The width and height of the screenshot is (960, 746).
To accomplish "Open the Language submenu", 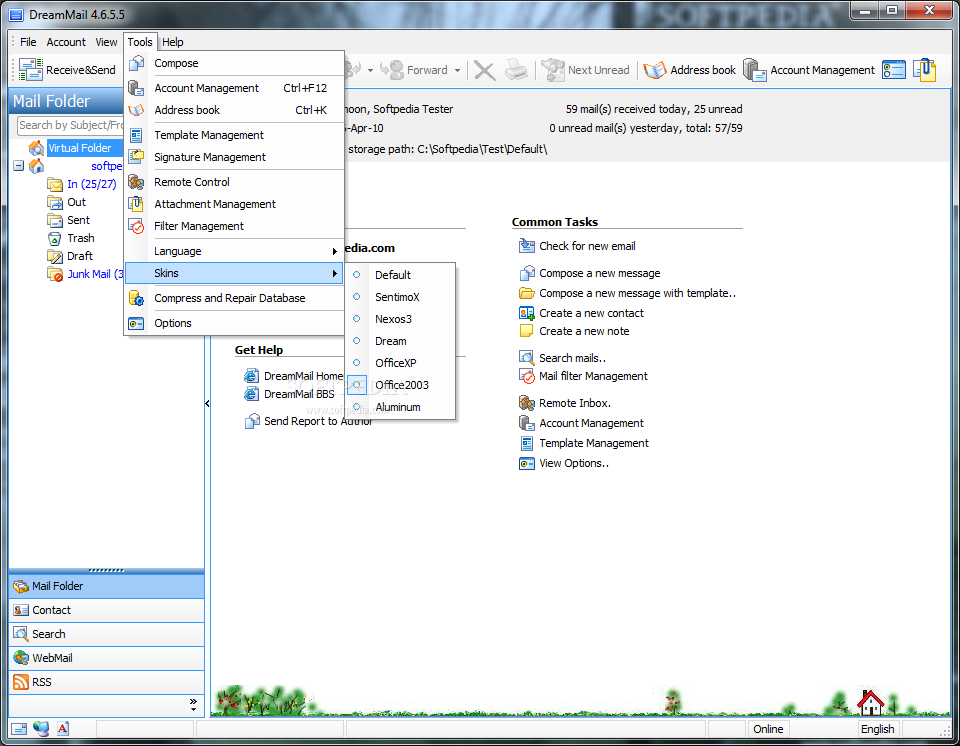I will [234, 251].
